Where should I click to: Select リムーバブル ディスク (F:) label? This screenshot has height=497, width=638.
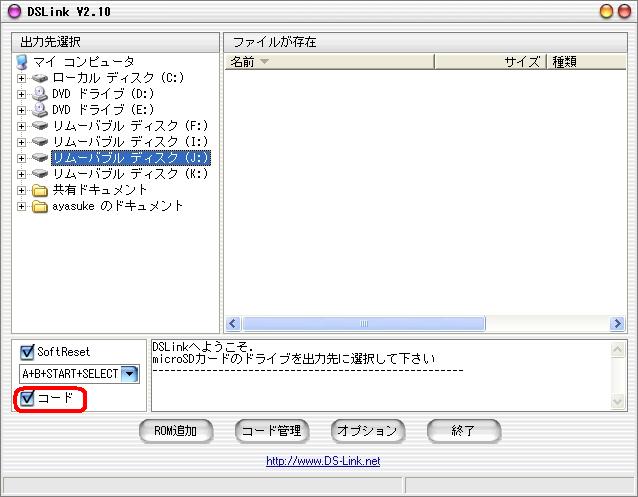(x=130, y=125)
